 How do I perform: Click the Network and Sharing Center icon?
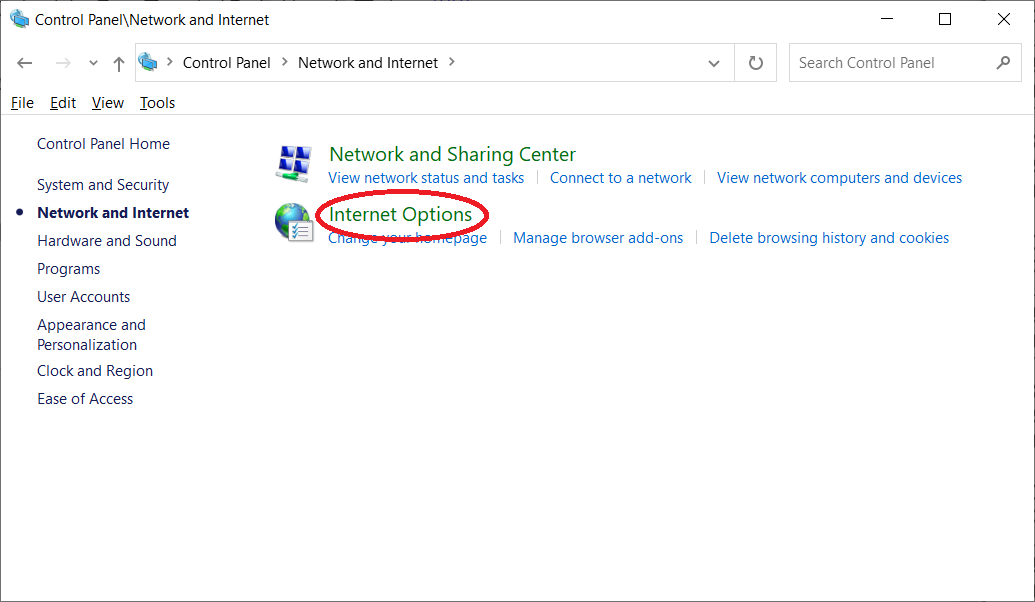click(294, 163)
